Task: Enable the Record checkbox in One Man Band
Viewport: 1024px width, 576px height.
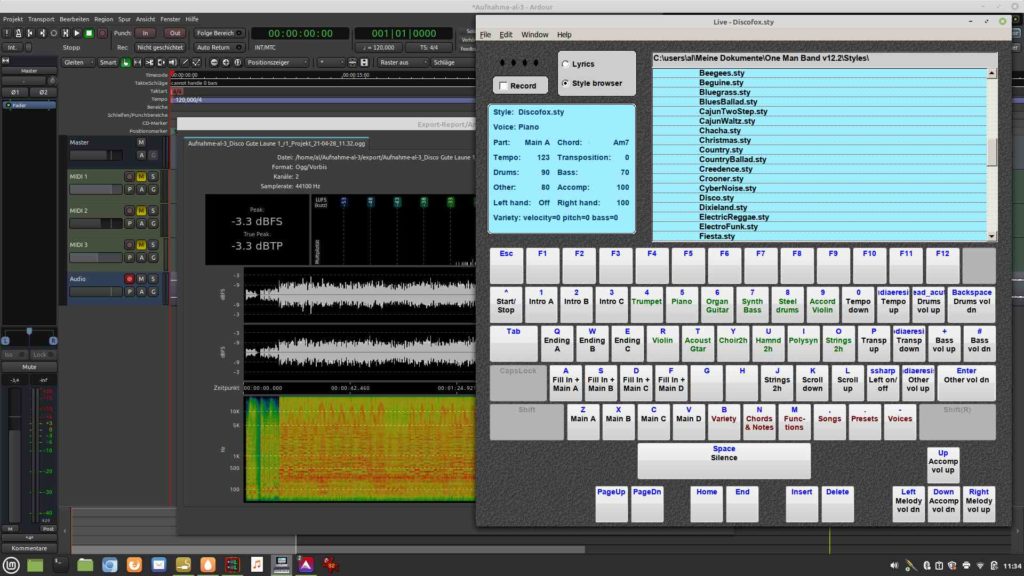Action: pos(503,86)
